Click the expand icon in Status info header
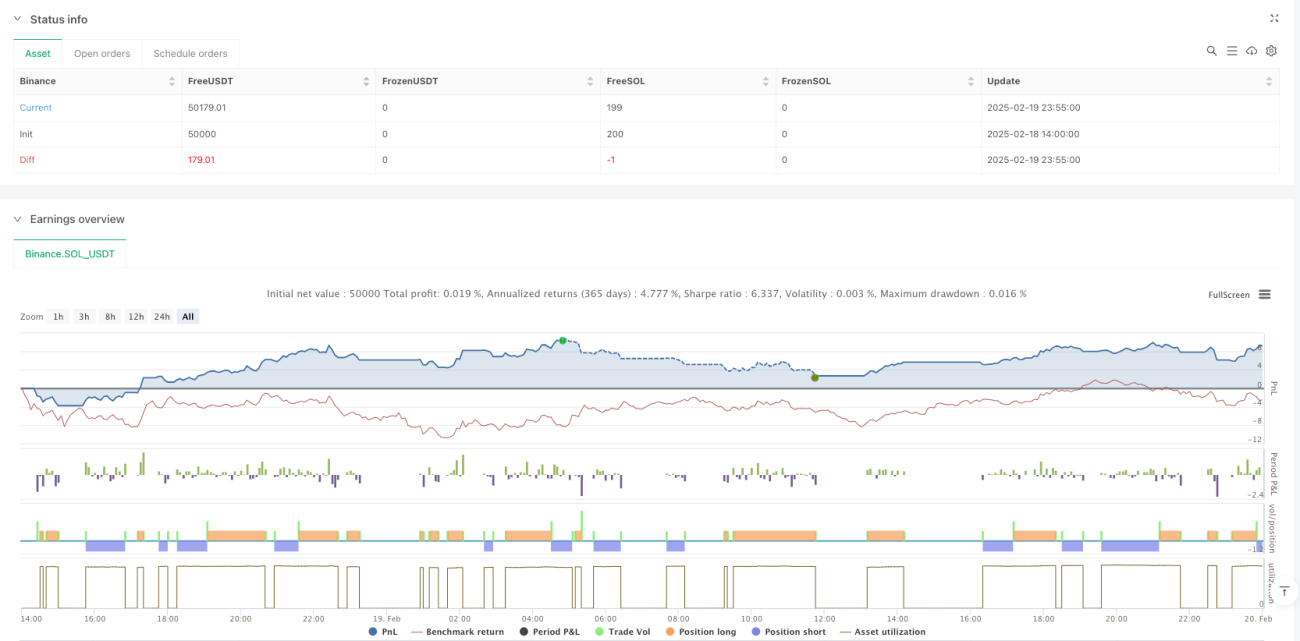 pyautogui.click(x=1274, y=18)
